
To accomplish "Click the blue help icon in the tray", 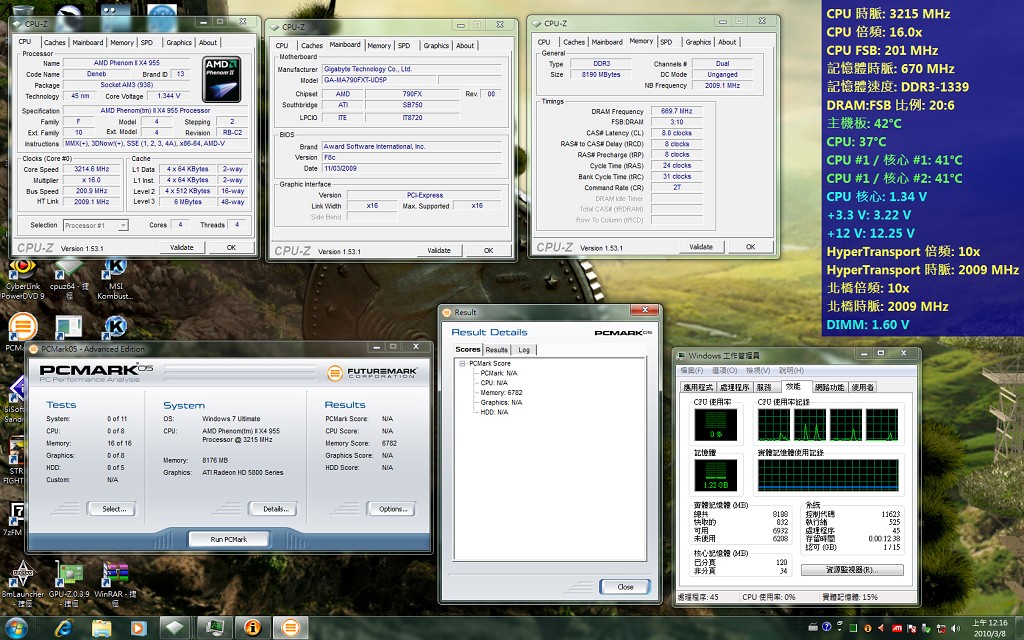I will 826,628.
